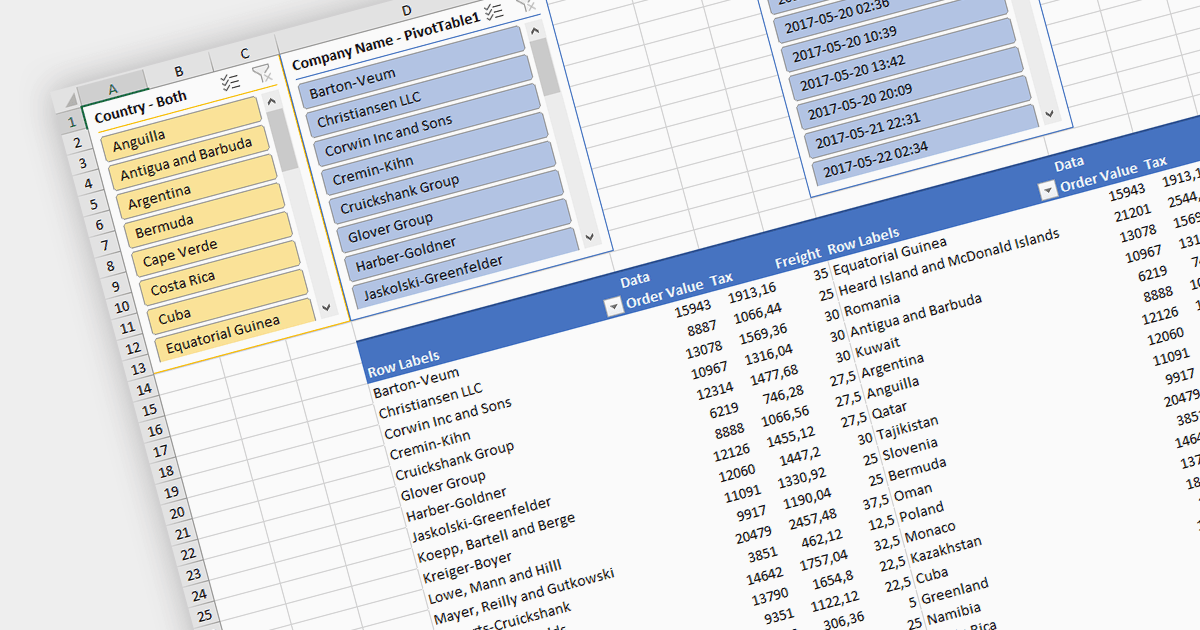Select Christiansen LLC in the Company Name slicer
Image resolution: width=1200 pixels, height=630 pixels.
coord(421,96)
